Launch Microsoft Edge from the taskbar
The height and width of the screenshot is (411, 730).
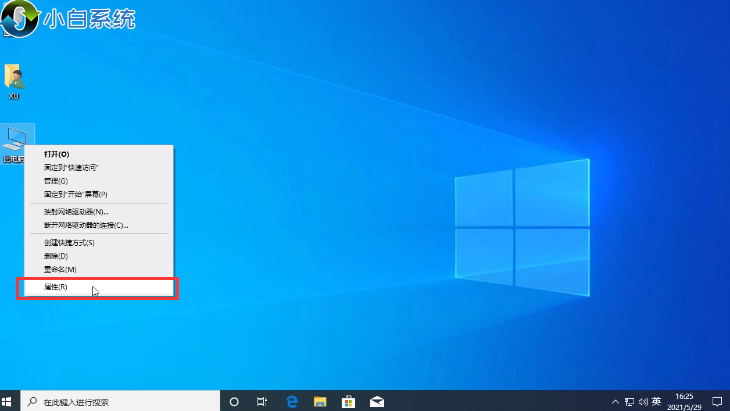point(291,401)
